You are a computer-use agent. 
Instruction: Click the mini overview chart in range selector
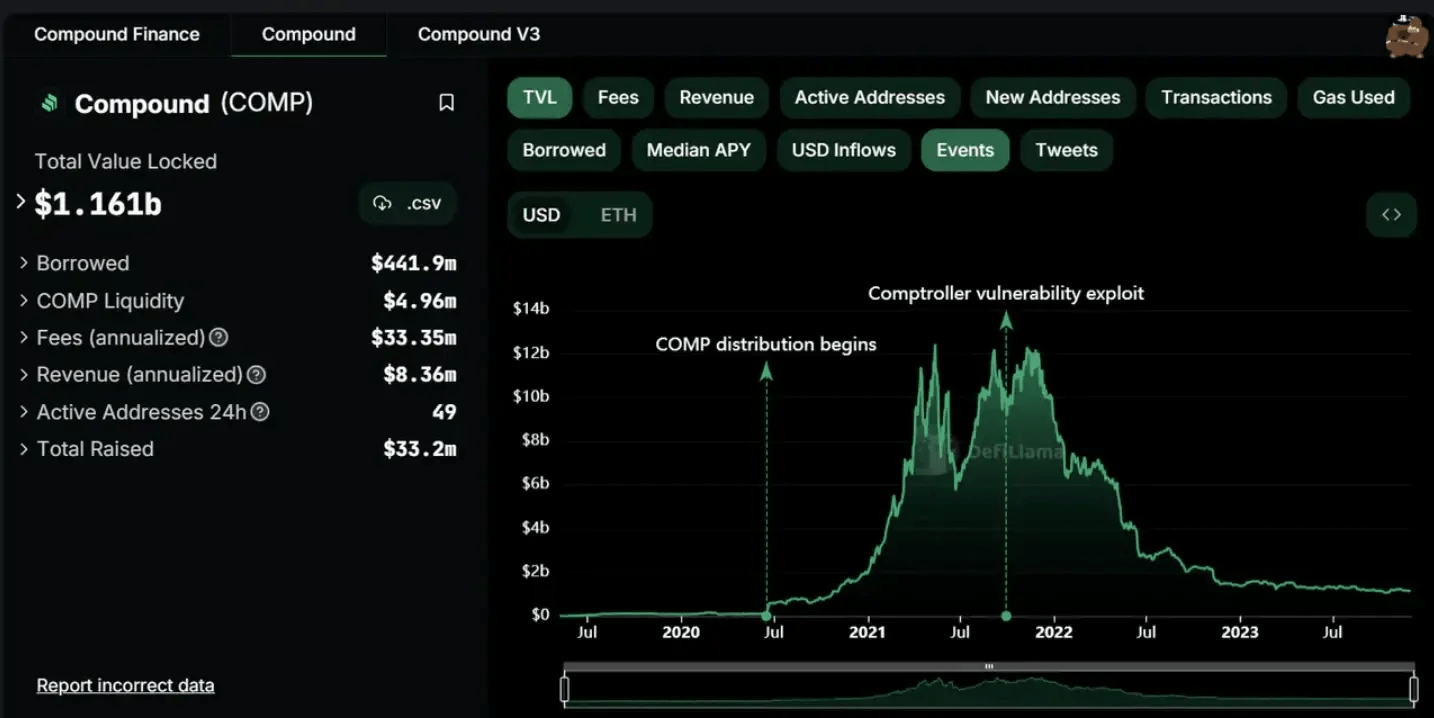[989, 688]
